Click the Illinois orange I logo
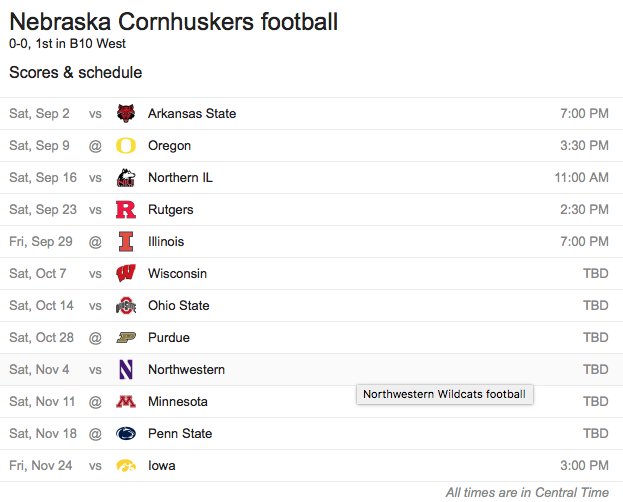Image resolution: width=623 pixels, height=502 pixels. 126,242
